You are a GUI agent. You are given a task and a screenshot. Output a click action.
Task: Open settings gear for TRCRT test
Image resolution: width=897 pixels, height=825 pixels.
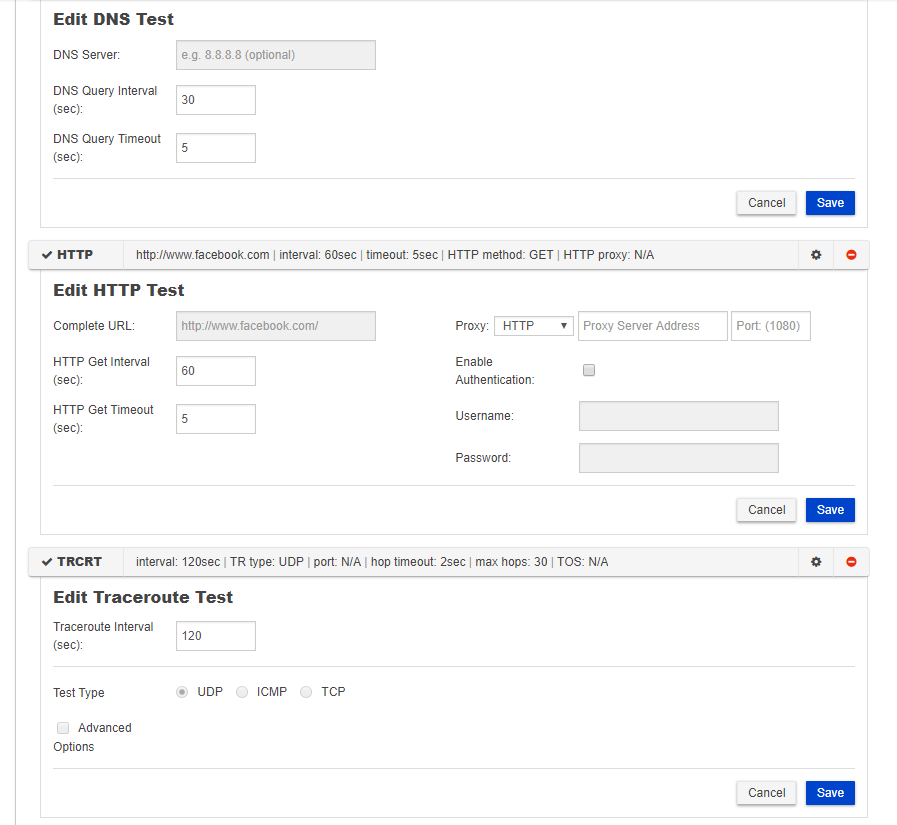click(x=816, y=562)
